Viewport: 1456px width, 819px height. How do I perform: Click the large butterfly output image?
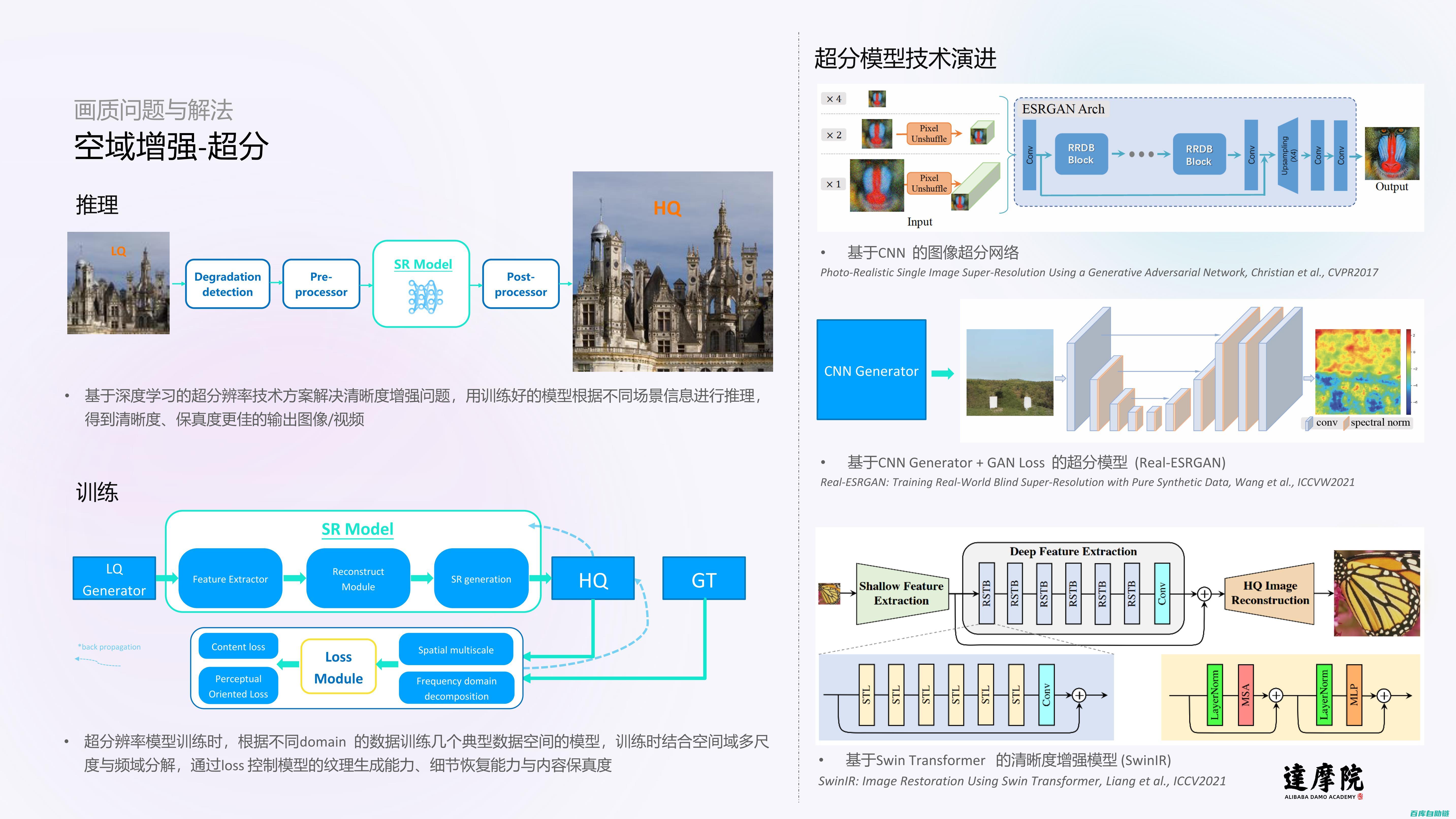1377,593
